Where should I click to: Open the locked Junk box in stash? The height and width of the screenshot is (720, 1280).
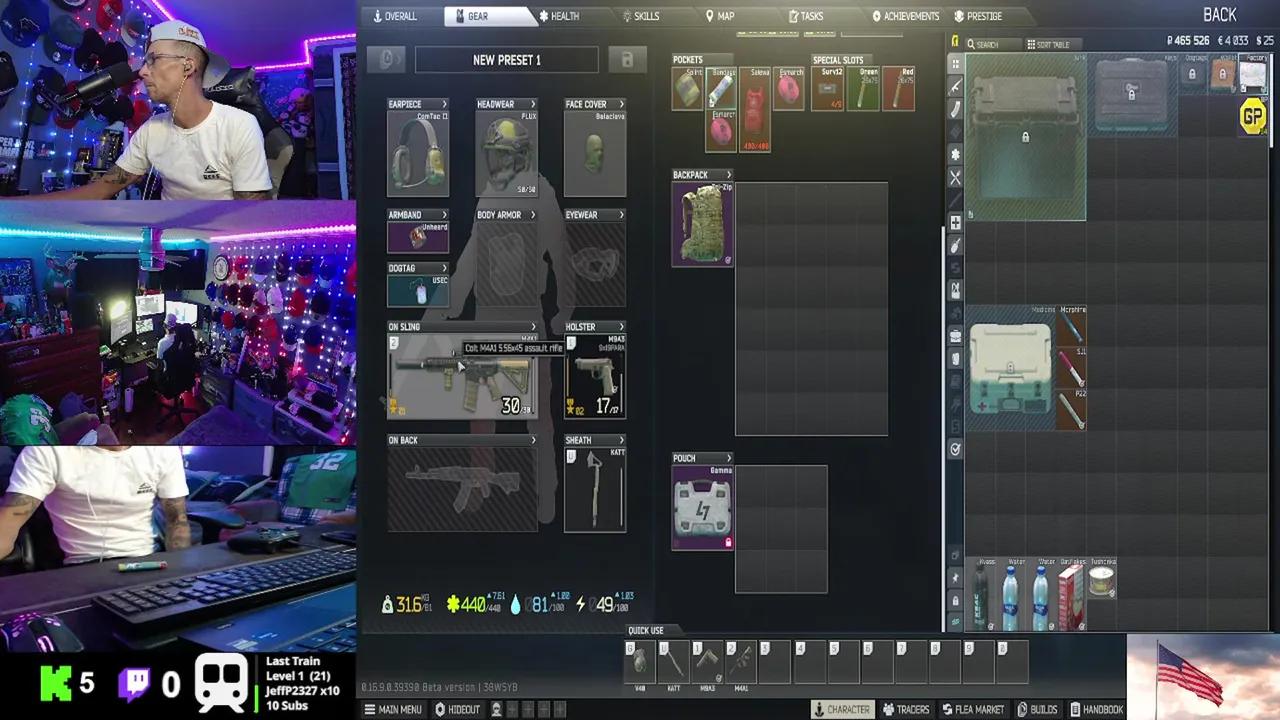pos(1025,137)
